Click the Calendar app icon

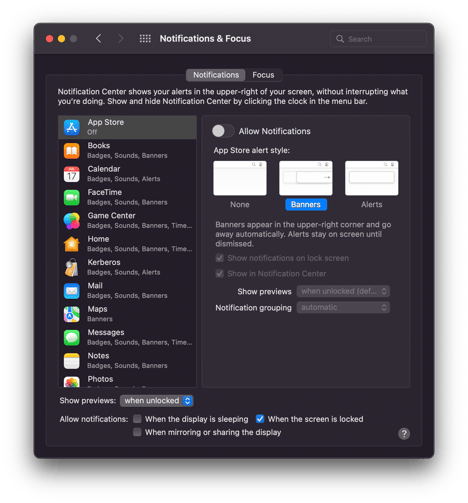coord(71,174)
